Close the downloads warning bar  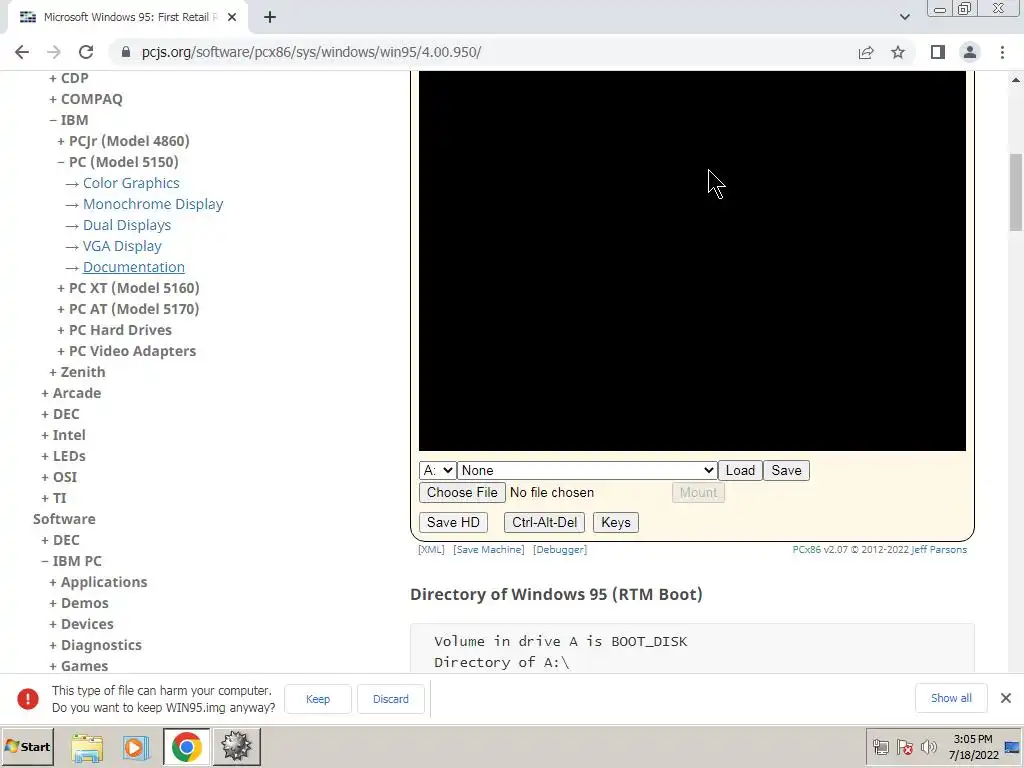click(1006, 698)
